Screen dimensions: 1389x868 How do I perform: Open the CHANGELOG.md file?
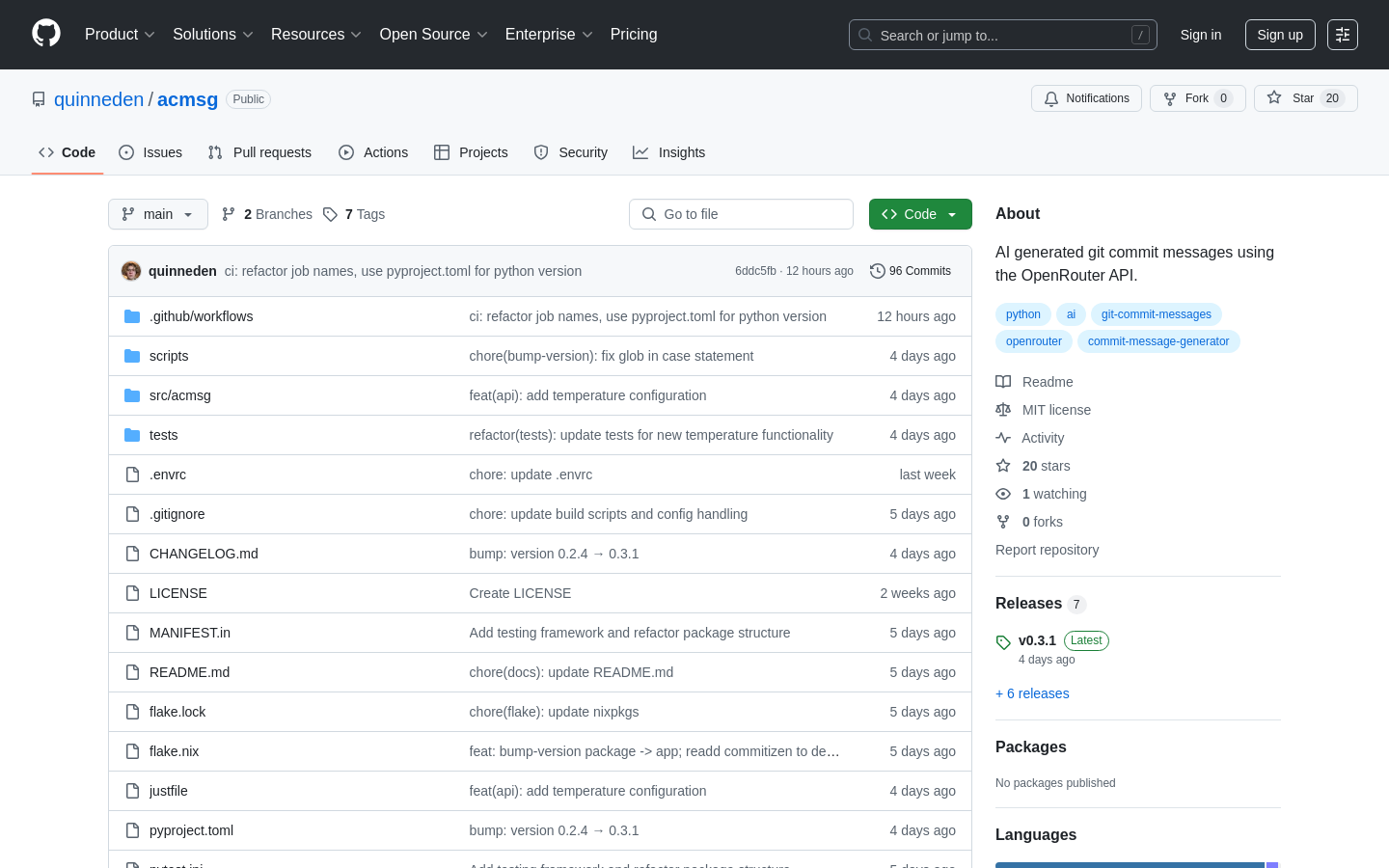coord(204,554)
